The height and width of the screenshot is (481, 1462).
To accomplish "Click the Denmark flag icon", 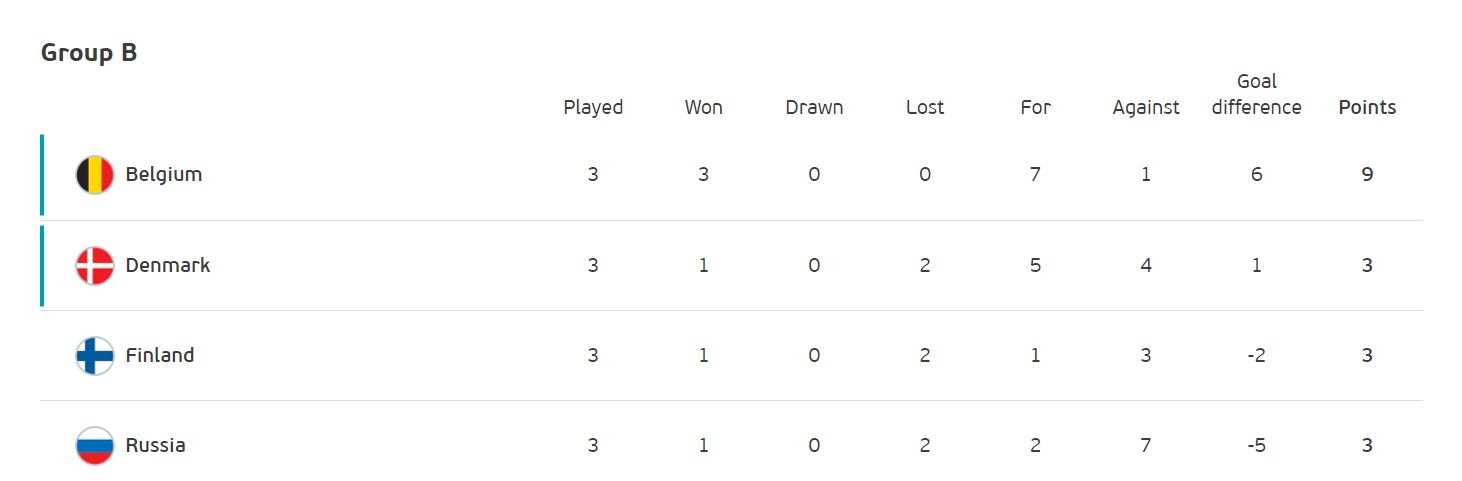I will (x=95, y=266).
